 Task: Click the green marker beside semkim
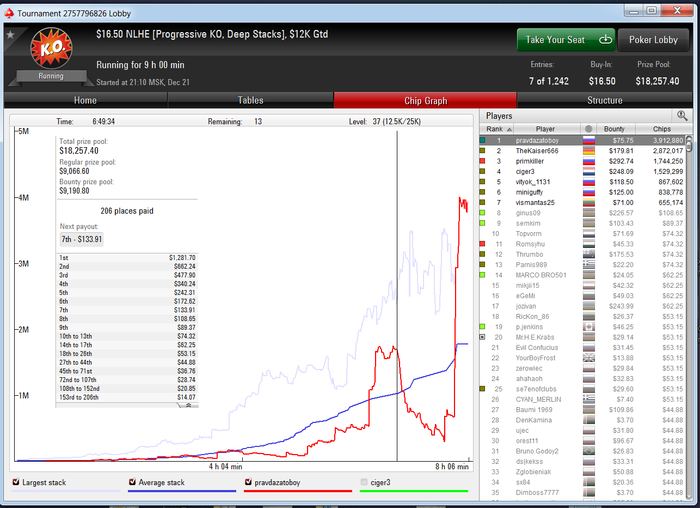tap(482, 223)
